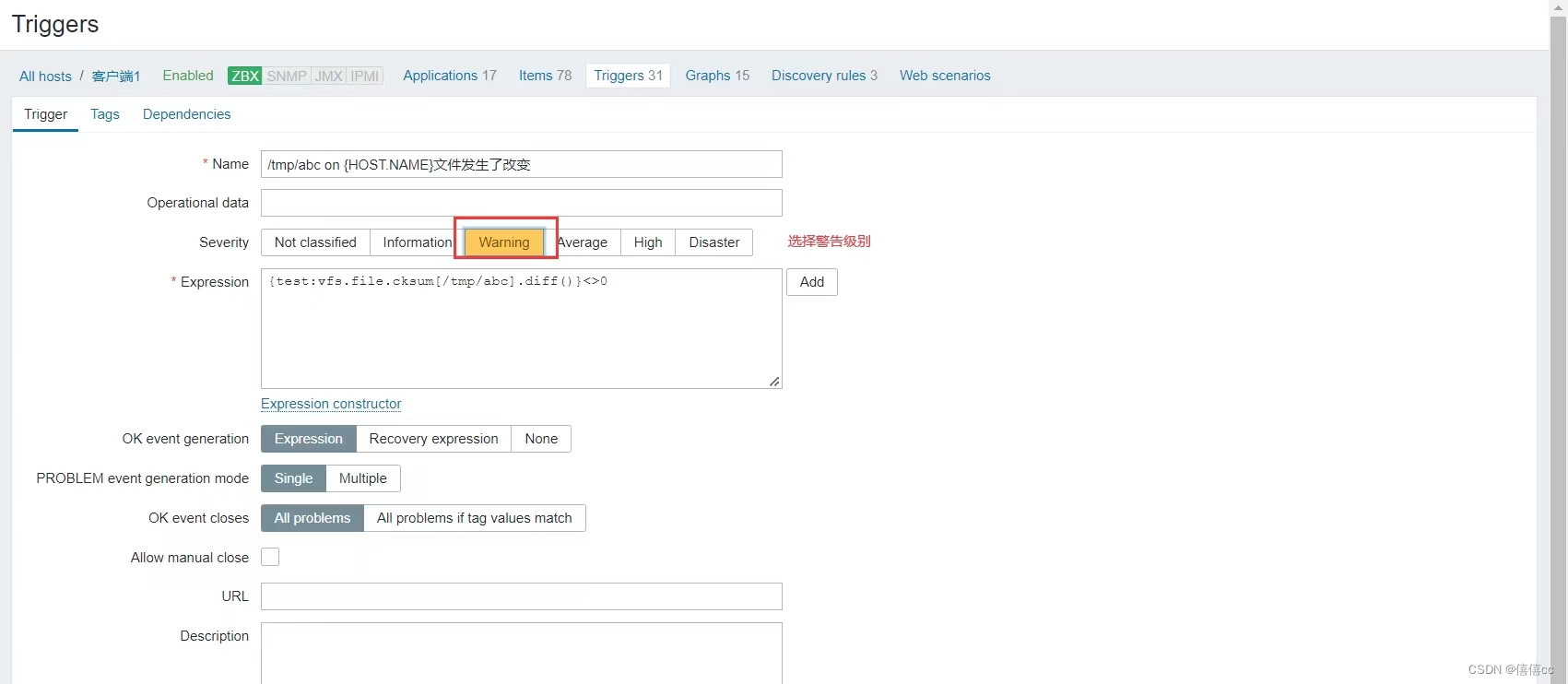The image size is (1568, 684).
Task: Set OK event closes All problems
Action: (x=312, y=518)
